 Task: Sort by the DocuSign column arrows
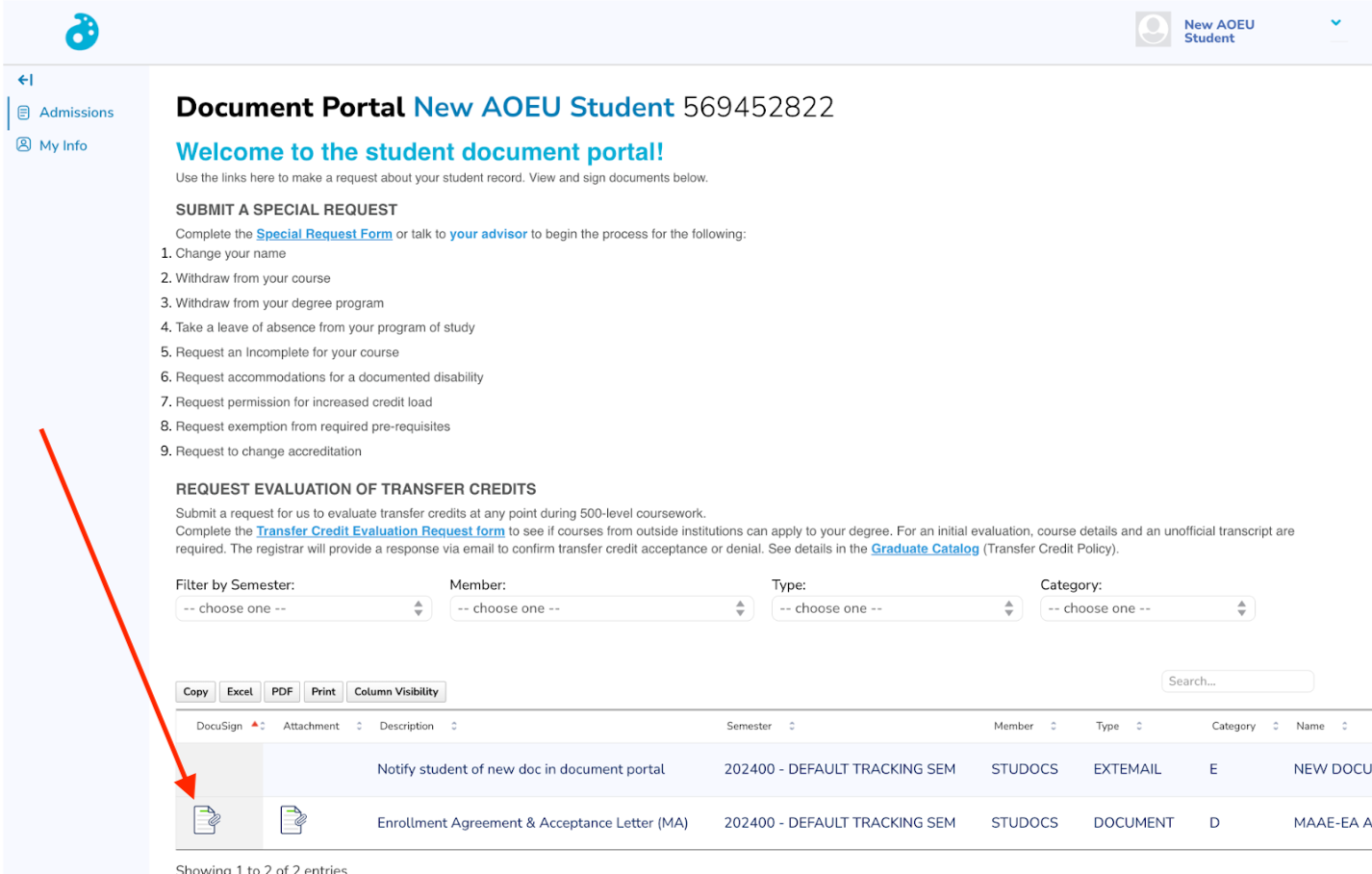coord(258,726)
